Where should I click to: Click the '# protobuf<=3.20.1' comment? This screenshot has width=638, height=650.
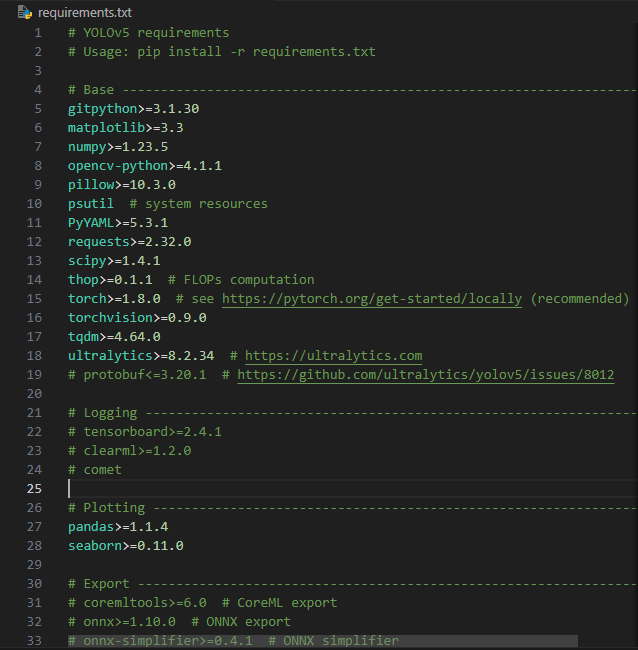137,375
